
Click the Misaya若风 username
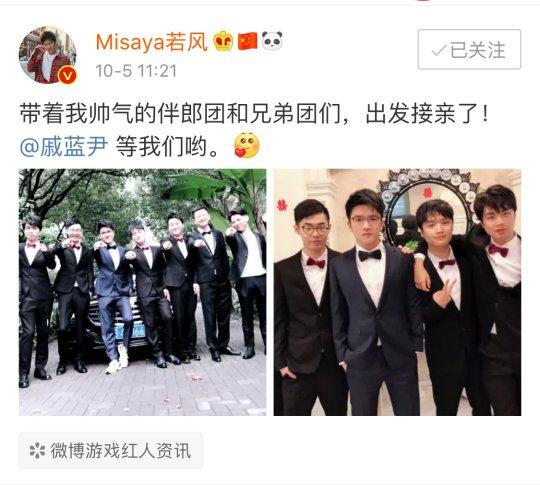point(152,42)
